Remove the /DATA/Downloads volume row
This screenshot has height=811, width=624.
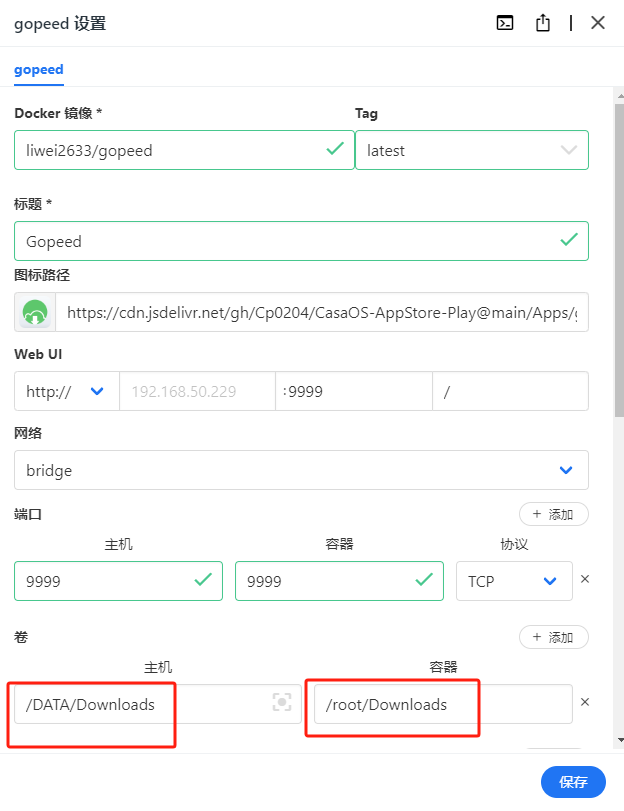click(x=585, y=702)
